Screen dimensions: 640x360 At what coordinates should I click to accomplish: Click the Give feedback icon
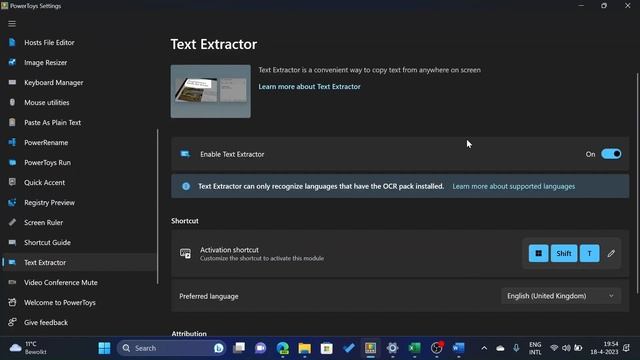[12, 322]
